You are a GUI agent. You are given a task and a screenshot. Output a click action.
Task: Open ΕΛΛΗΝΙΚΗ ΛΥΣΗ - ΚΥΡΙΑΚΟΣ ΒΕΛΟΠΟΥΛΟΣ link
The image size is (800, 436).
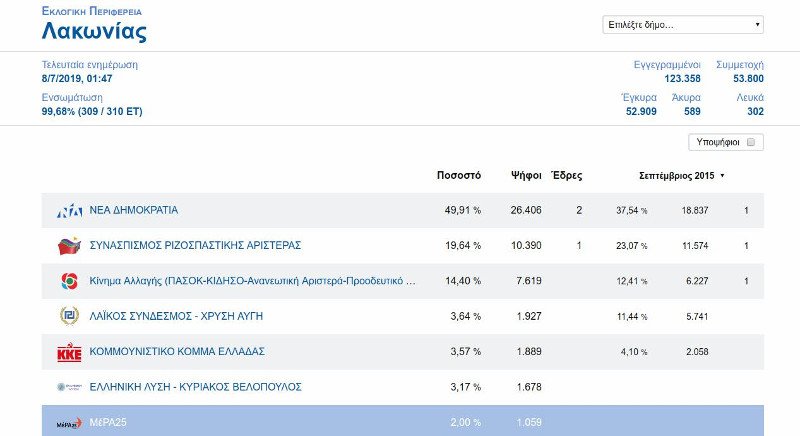click(x=195, y=387)
